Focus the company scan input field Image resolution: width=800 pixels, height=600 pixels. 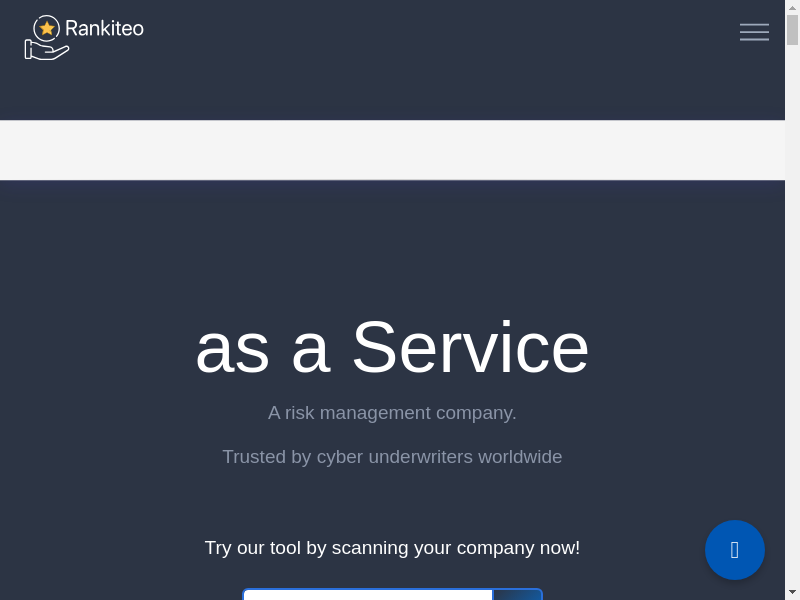coord(368,595)
